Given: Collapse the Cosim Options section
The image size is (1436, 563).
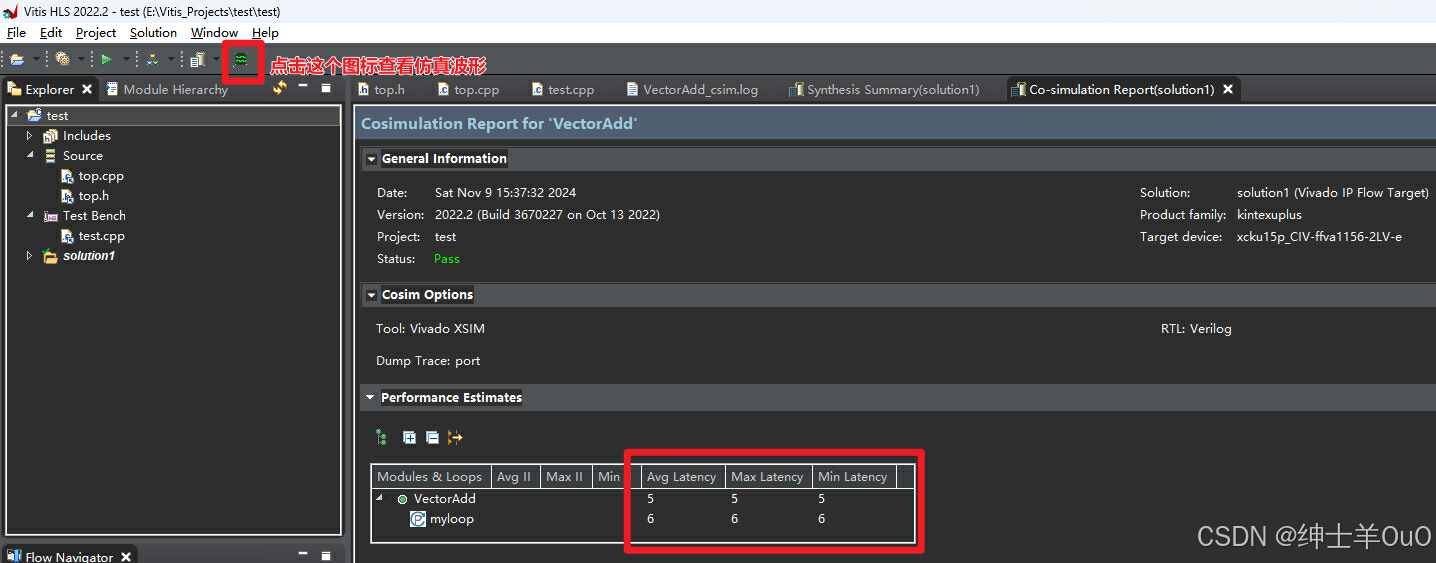Looking at the screenshot, I should [371, 295].
